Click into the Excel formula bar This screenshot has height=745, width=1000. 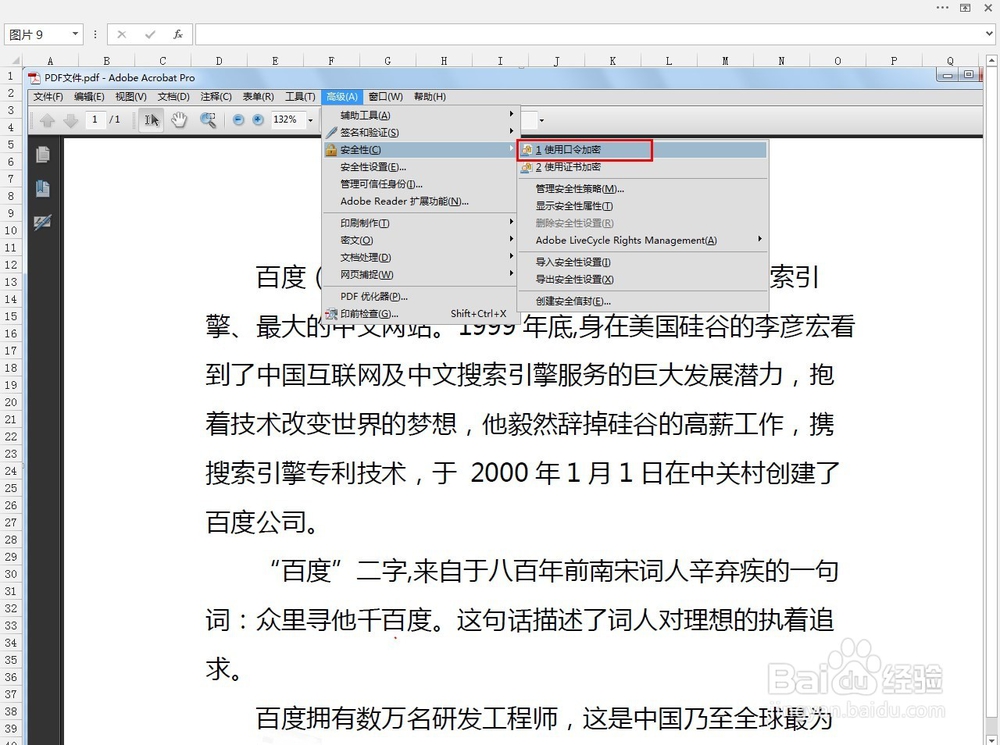pyautogui.click(x=589, y=34)
